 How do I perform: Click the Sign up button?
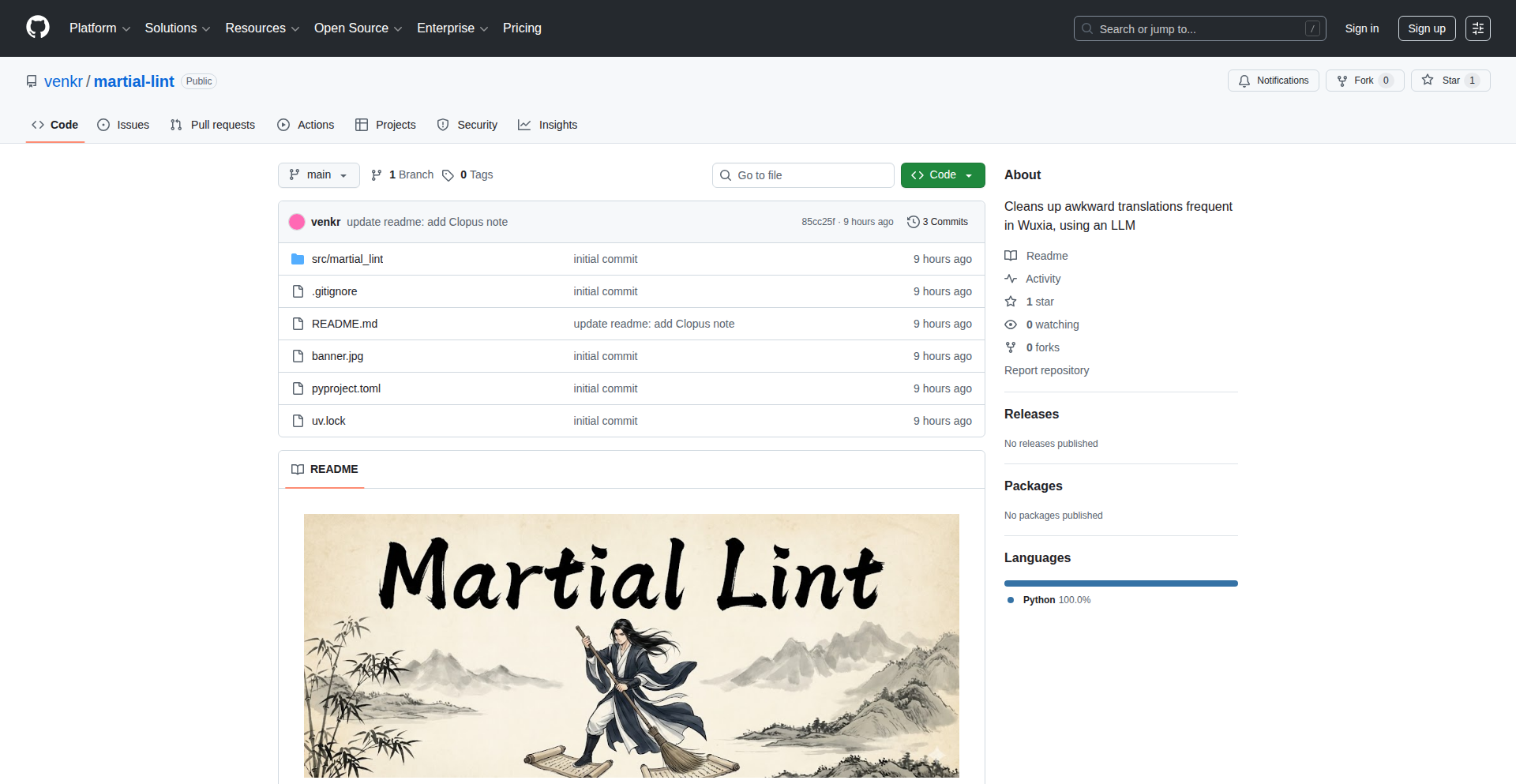point(1426,28)
